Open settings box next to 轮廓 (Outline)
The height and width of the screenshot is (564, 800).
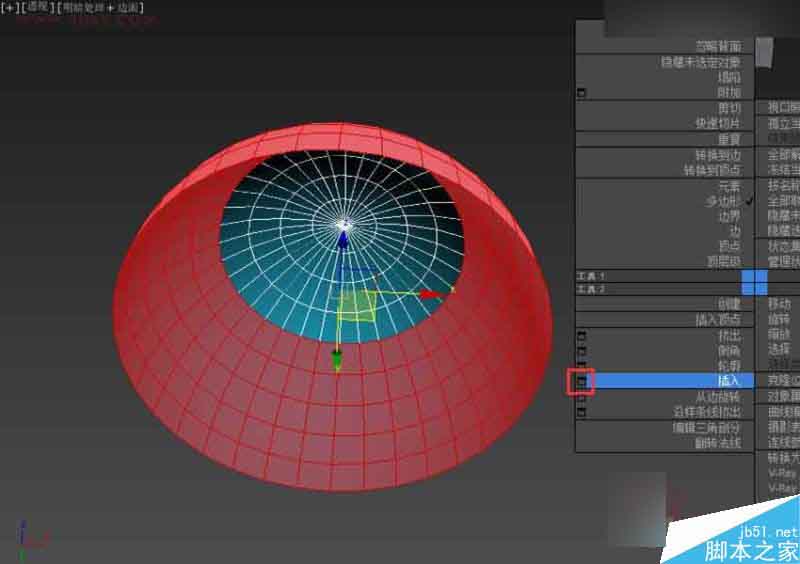[581, 364]
